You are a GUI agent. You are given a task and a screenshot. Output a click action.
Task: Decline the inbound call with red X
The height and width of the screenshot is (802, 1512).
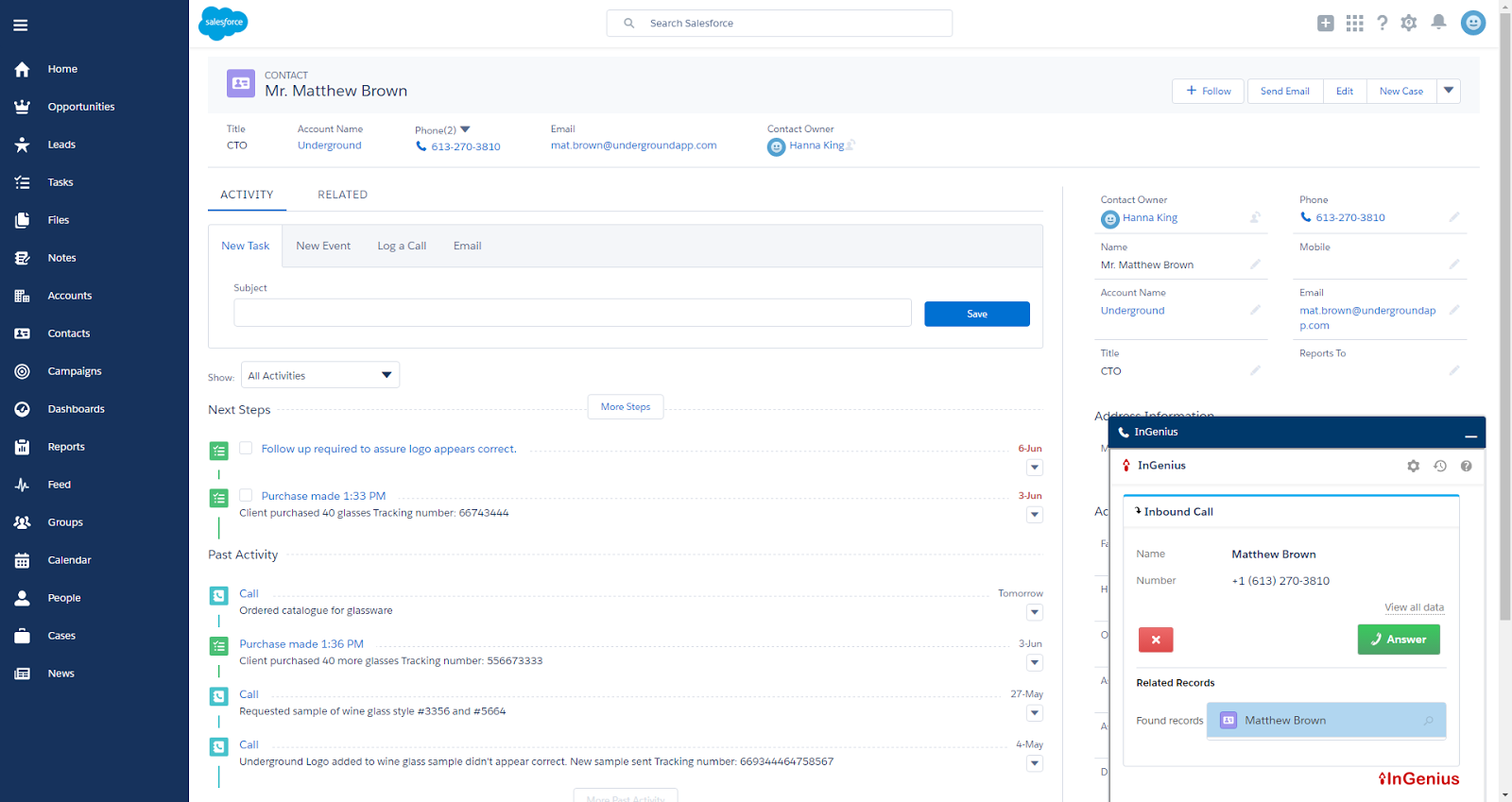[1156, 640]
